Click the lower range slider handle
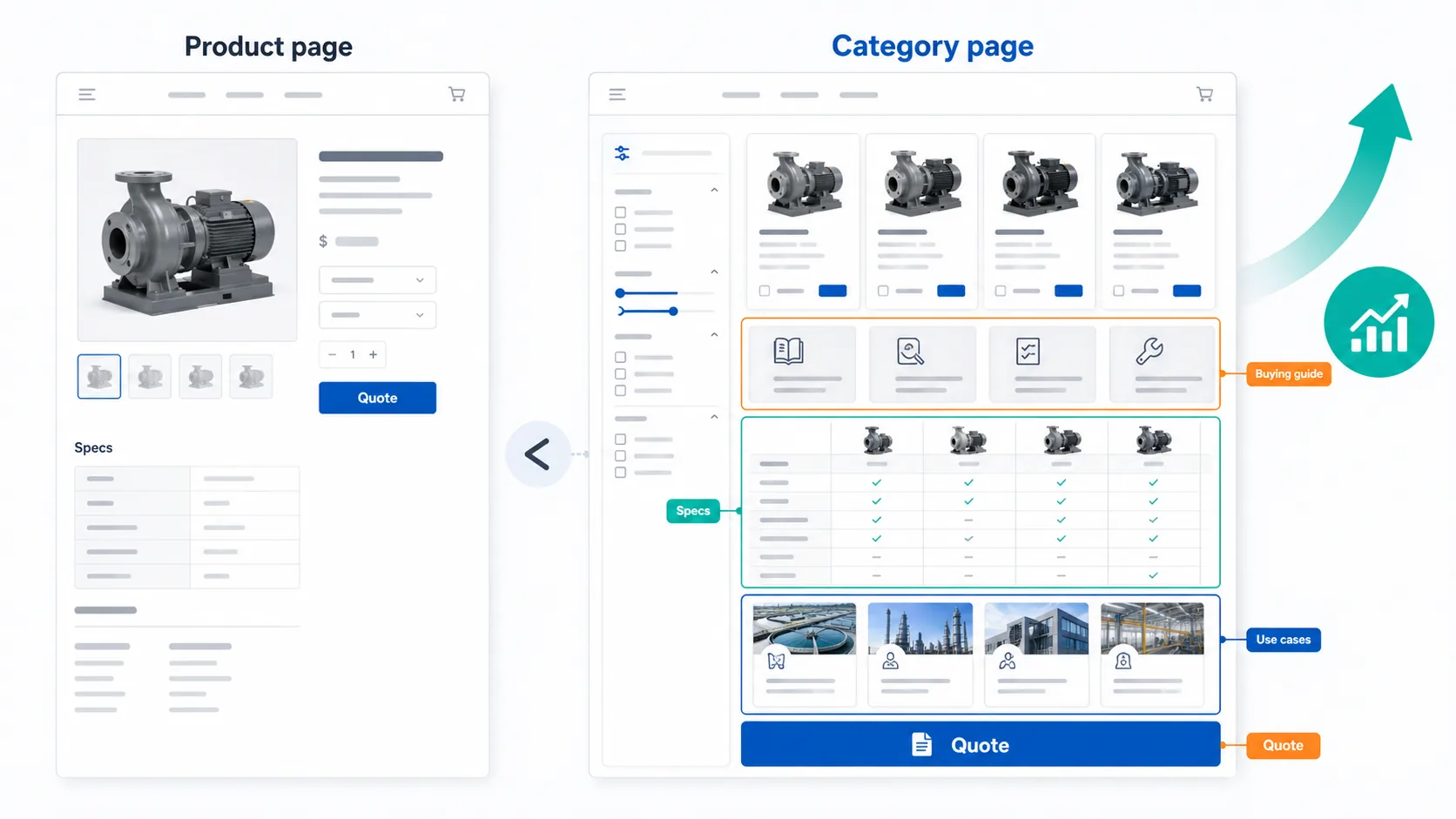Image resolution: width=1456 pixels, height=819 pixels. point(673,311)
